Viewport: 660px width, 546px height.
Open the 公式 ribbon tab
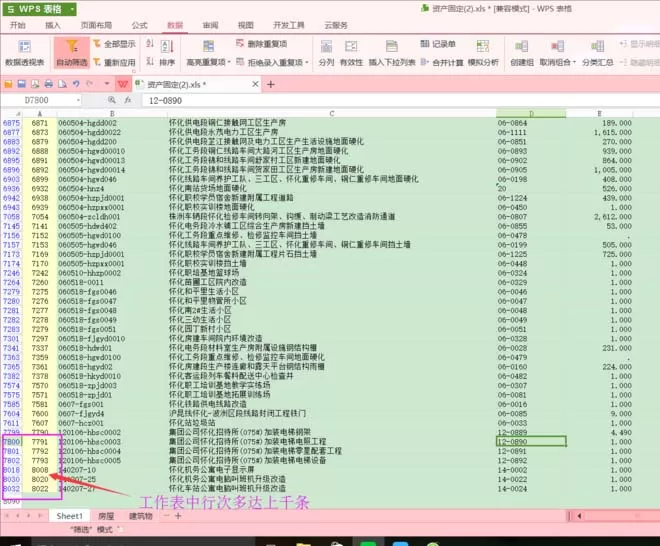point(139,25)
